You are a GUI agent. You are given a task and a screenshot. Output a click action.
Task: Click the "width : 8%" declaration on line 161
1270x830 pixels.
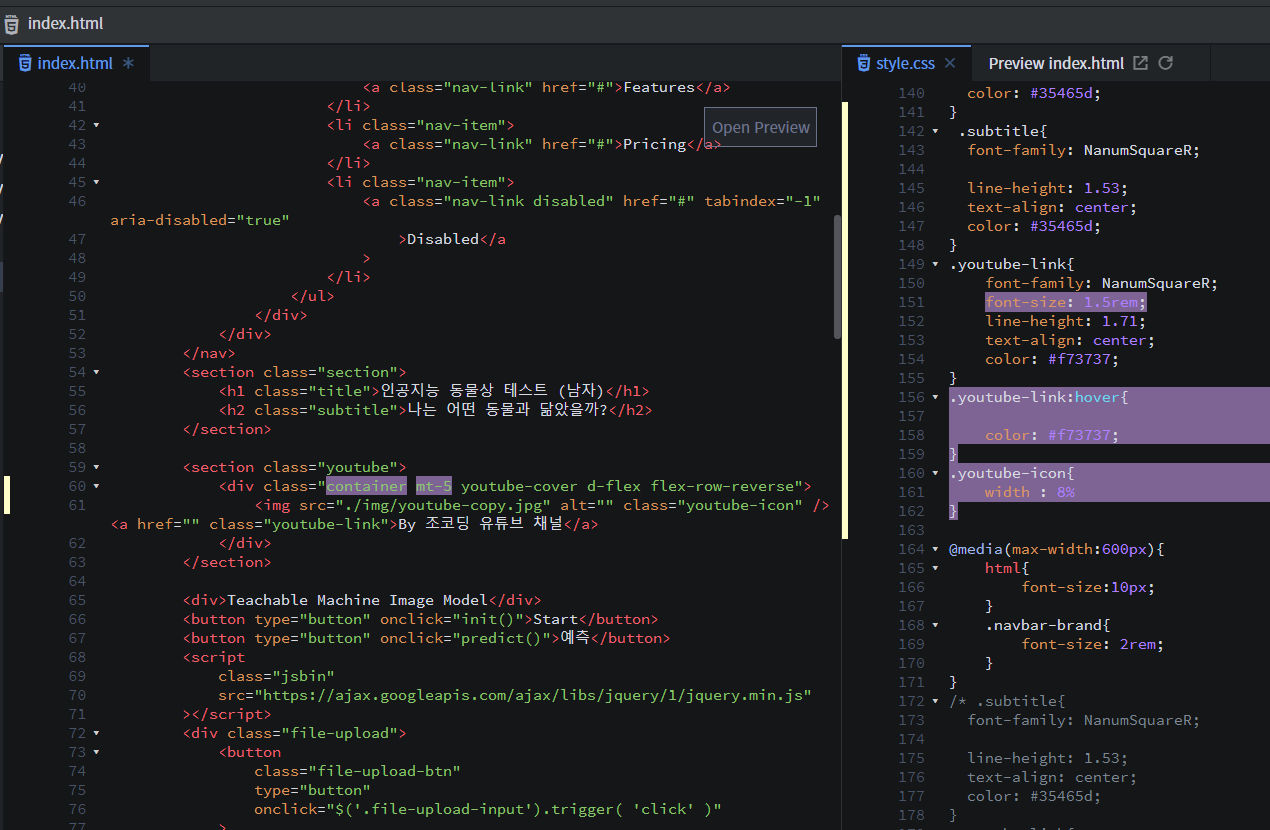[1029, 492]
